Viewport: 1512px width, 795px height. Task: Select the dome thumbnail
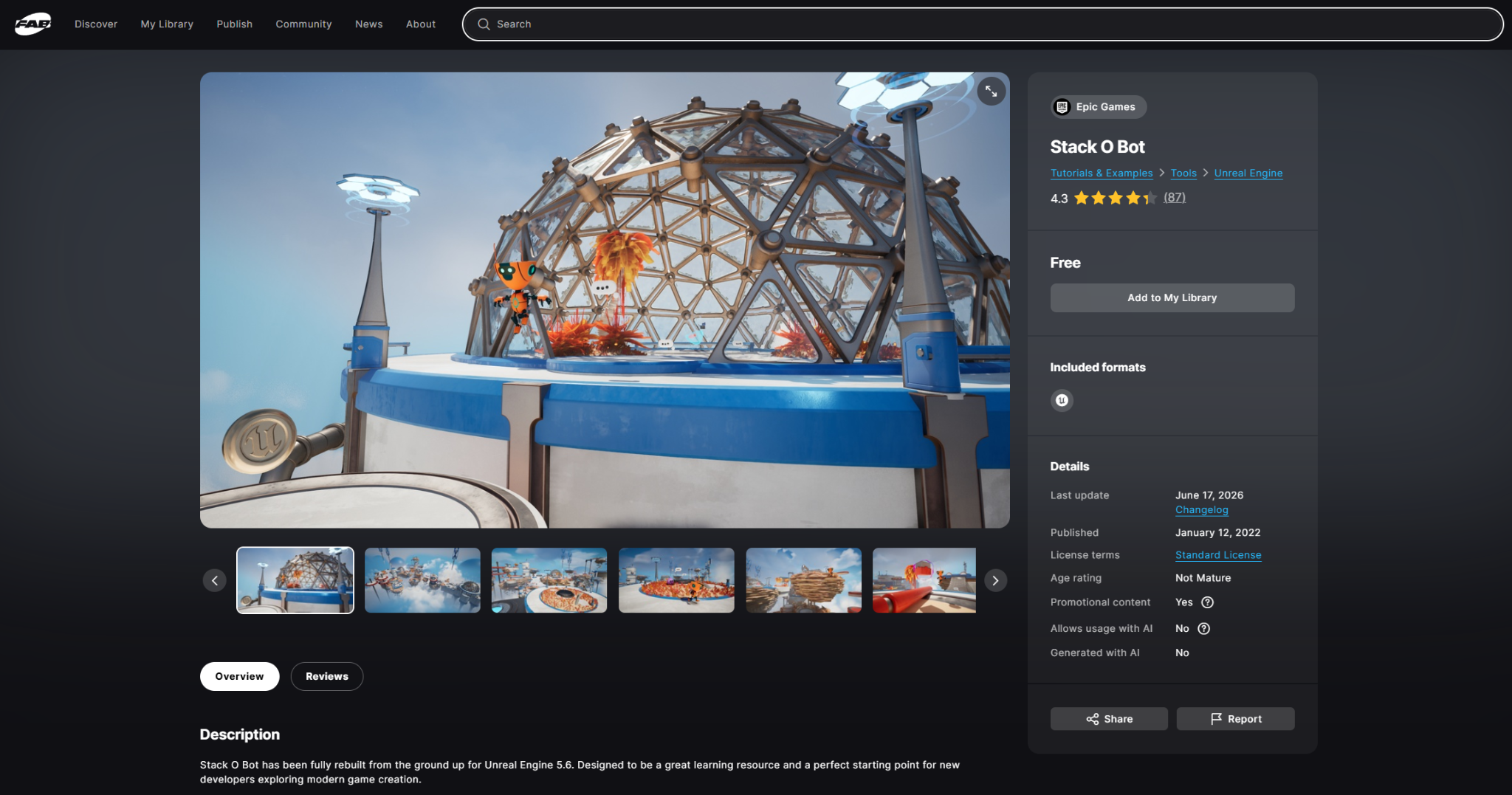tap(295, 580)
